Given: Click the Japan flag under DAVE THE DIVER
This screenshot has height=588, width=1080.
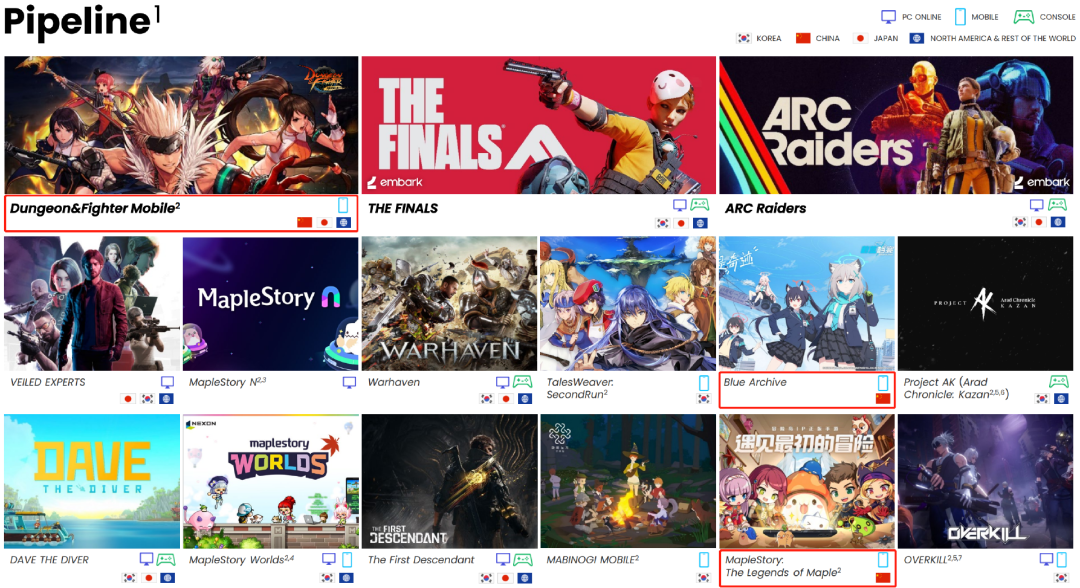Looking at the screenshot, I should pyautogui.click(x=148, y=578).
